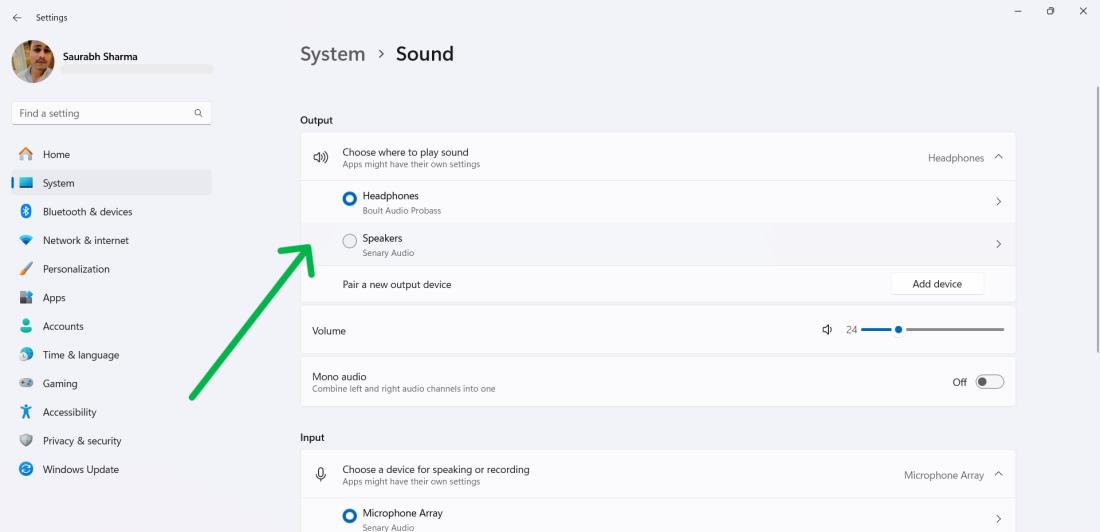Viewport: 1100px width, 532px height.
Task: Click the Home icon in sidebar
Action: 26,155
